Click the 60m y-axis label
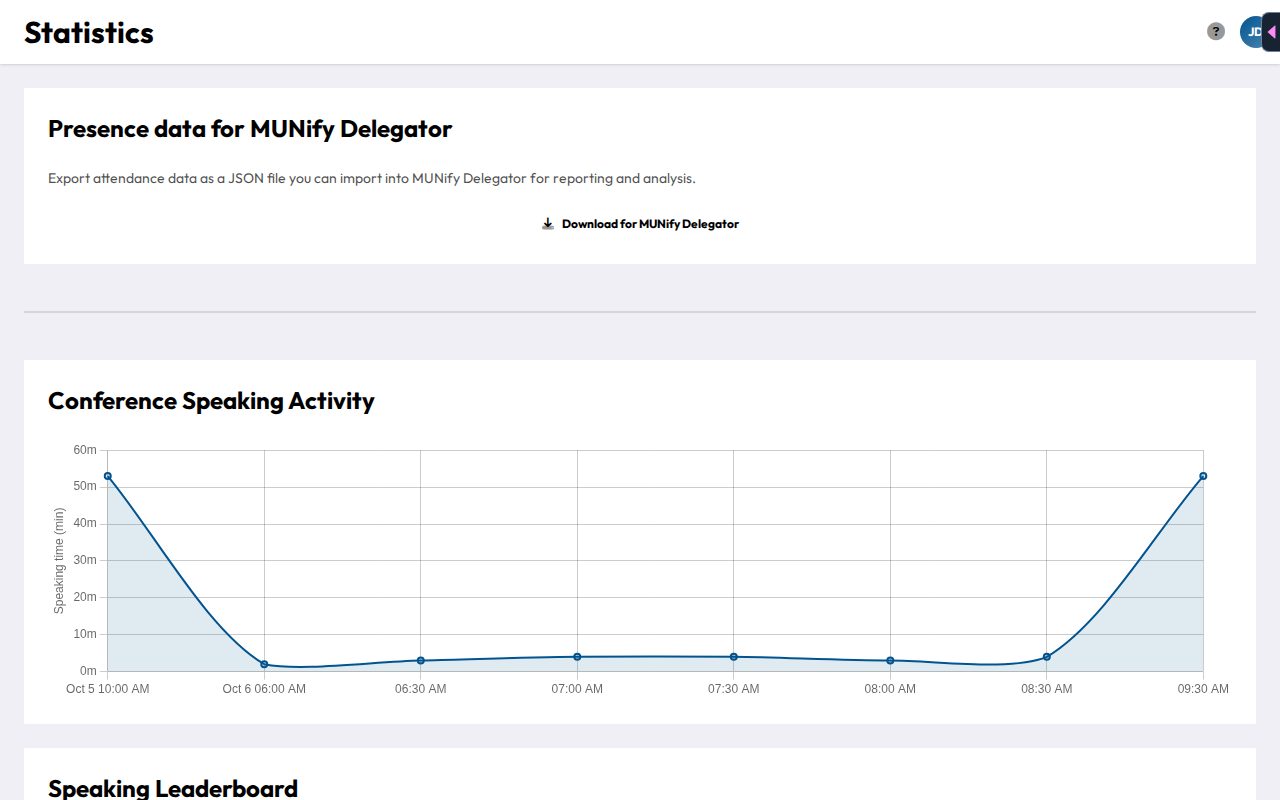This screenshot has height=800, width=1280. (85, 450)
